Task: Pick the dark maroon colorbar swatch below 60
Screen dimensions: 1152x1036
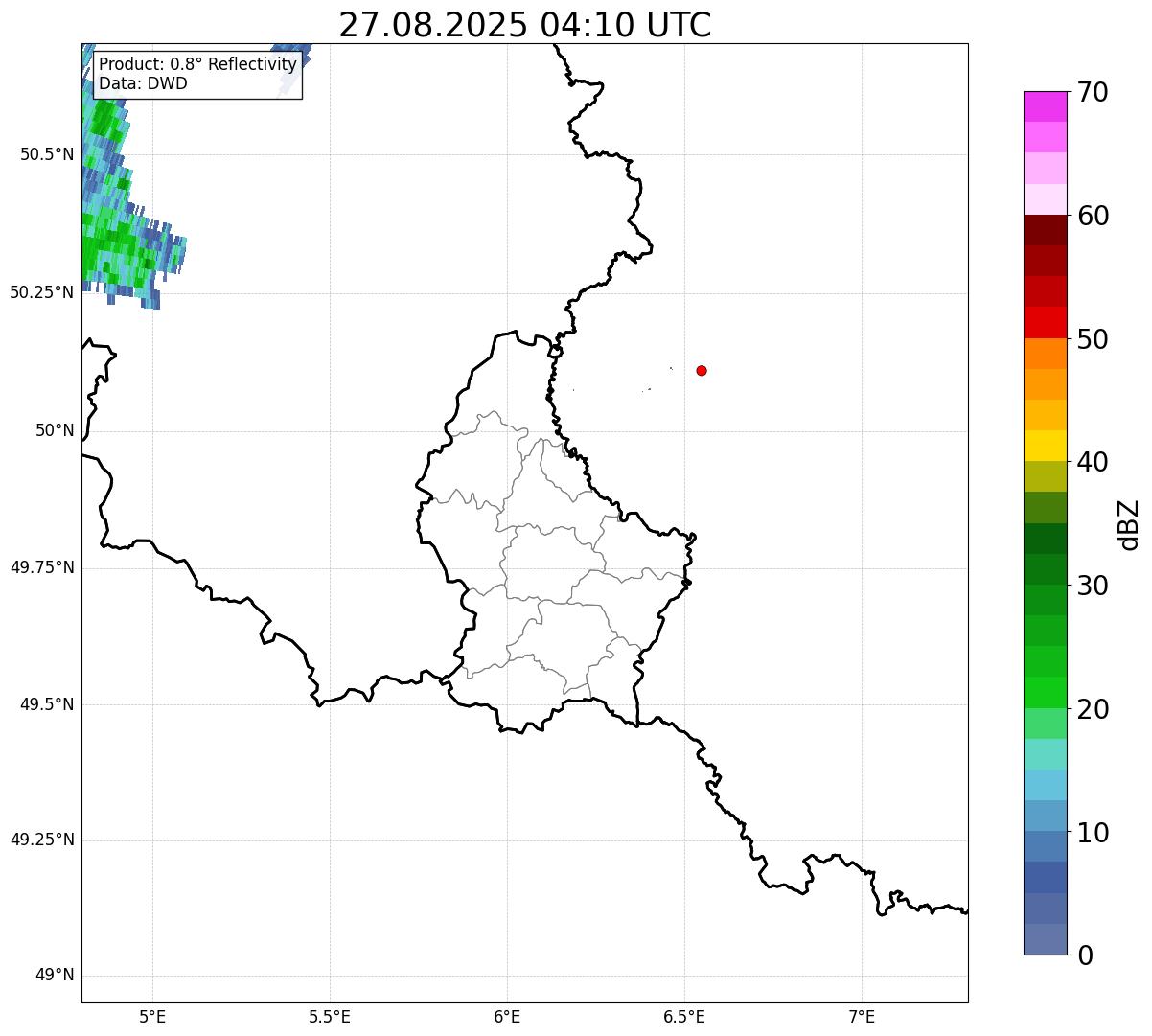Action: (1046, 230)
